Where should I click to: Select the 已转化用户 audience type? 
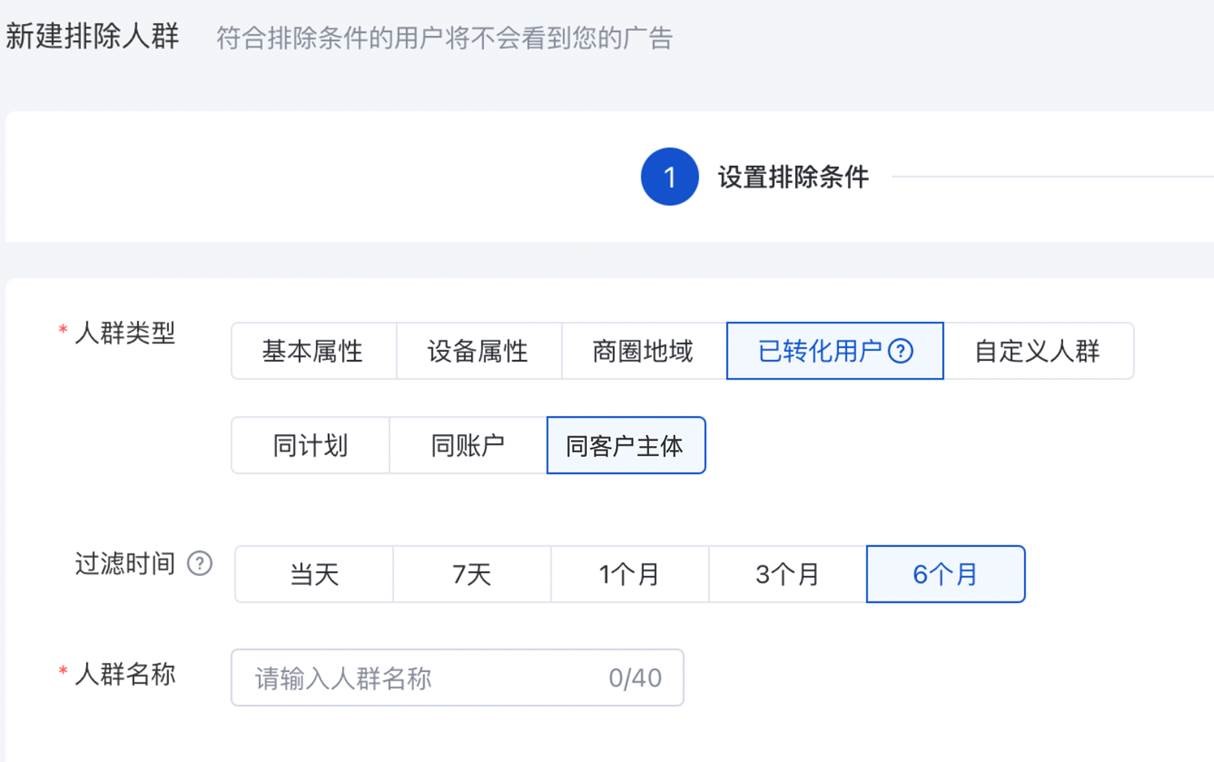820,352
